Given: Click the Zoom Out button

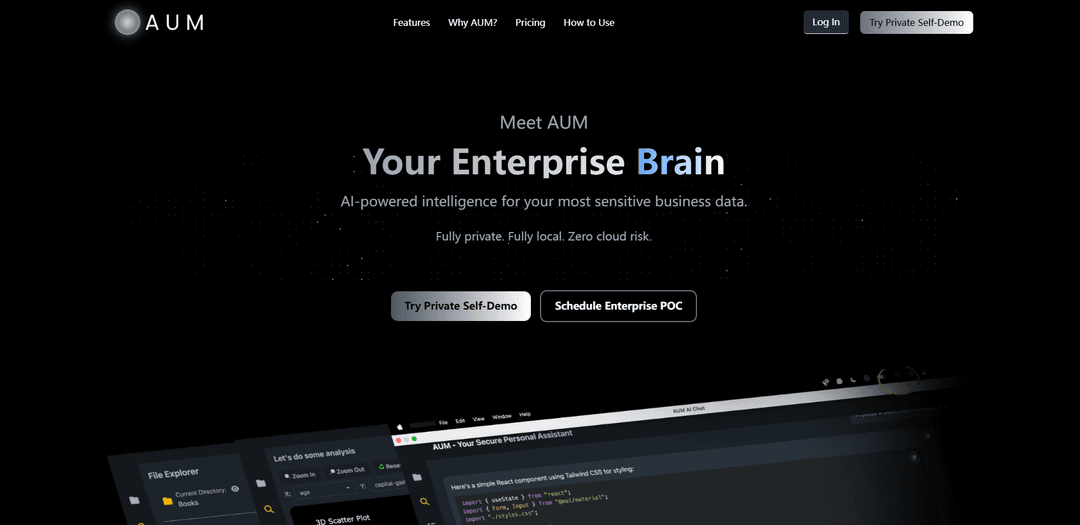Looking at the screenshot, I should click(x=346, y=470).
